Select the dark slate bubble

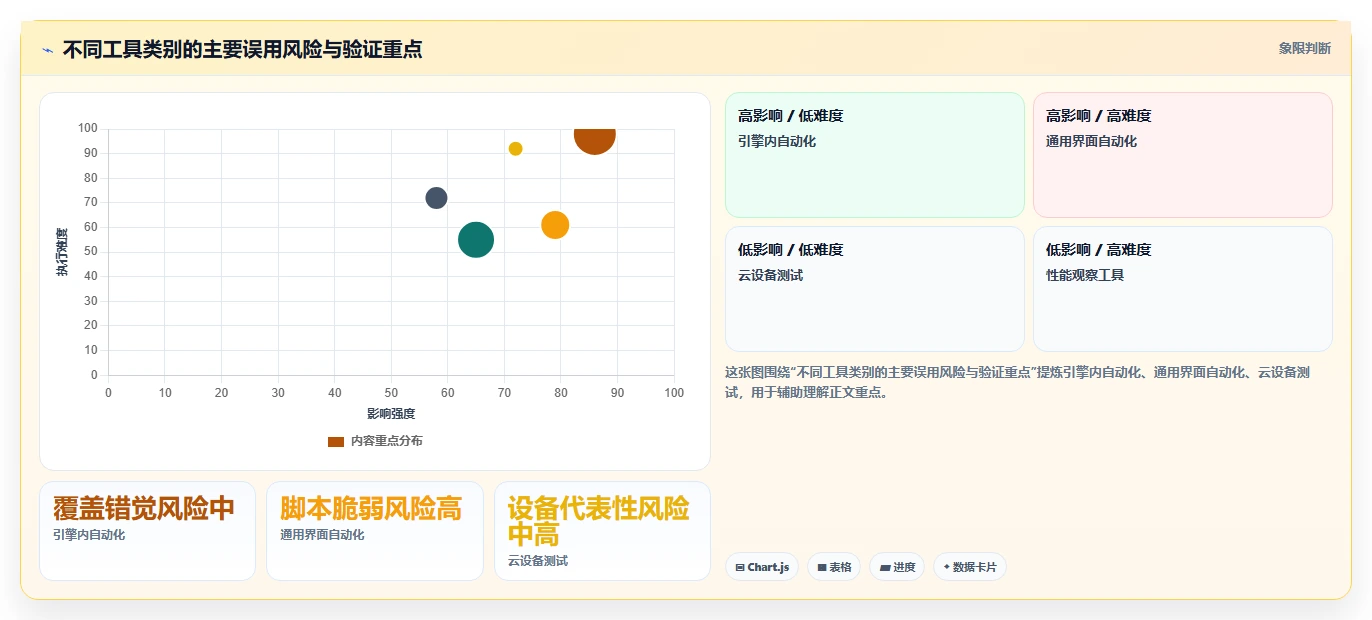[x=436, y=198]
